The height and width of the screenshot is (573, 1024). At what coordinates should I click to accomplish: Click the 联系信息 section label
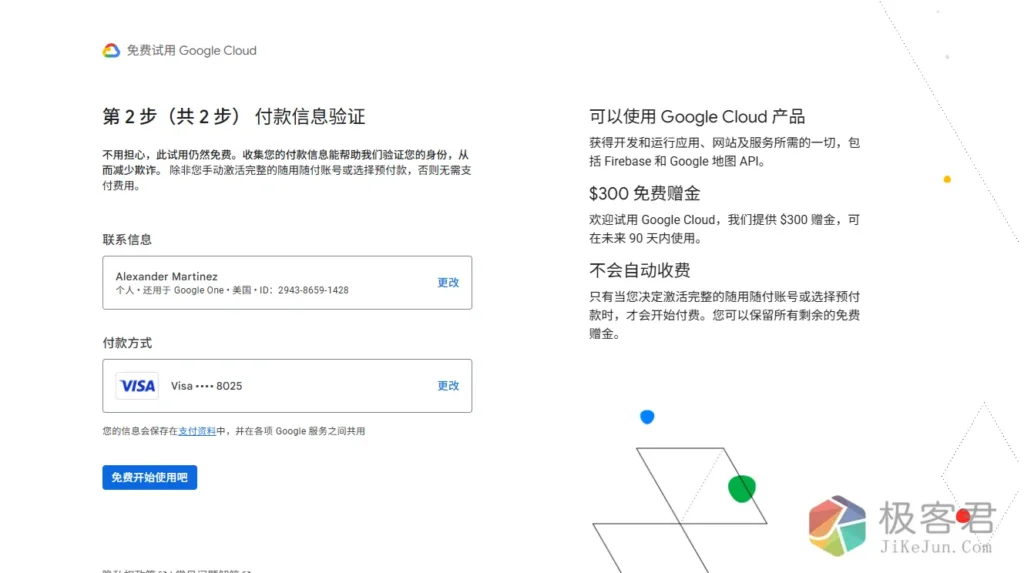[127, 240]
